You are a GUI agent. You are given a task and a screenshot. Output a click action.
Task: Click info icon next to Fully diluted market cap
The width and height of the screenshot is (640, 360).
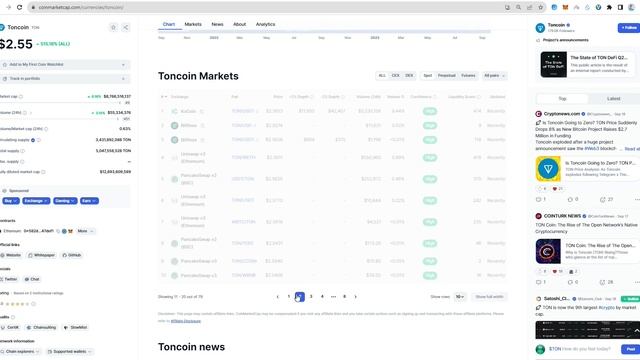[x=43, y=172]
